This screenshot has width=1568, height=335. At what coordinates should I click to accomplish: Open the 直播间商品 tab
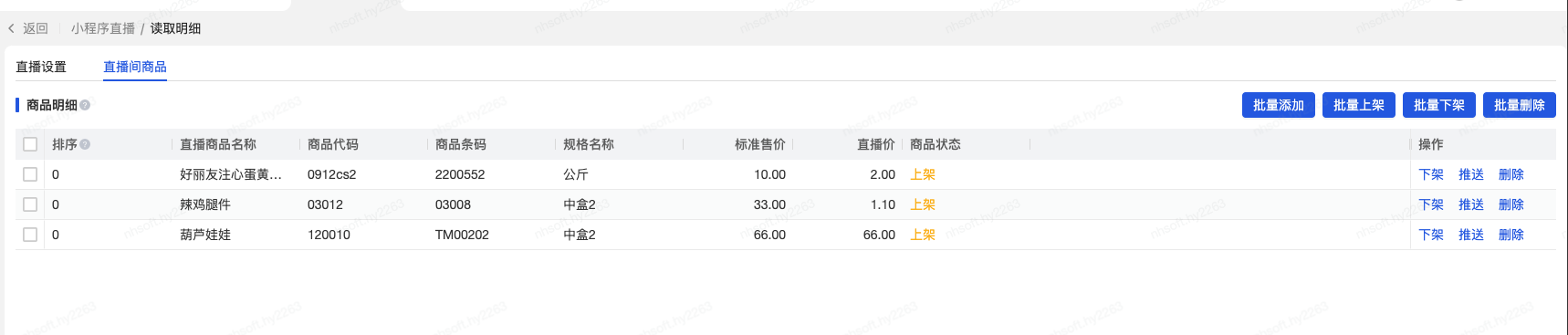pyautogui.click(x=135, y=67)
